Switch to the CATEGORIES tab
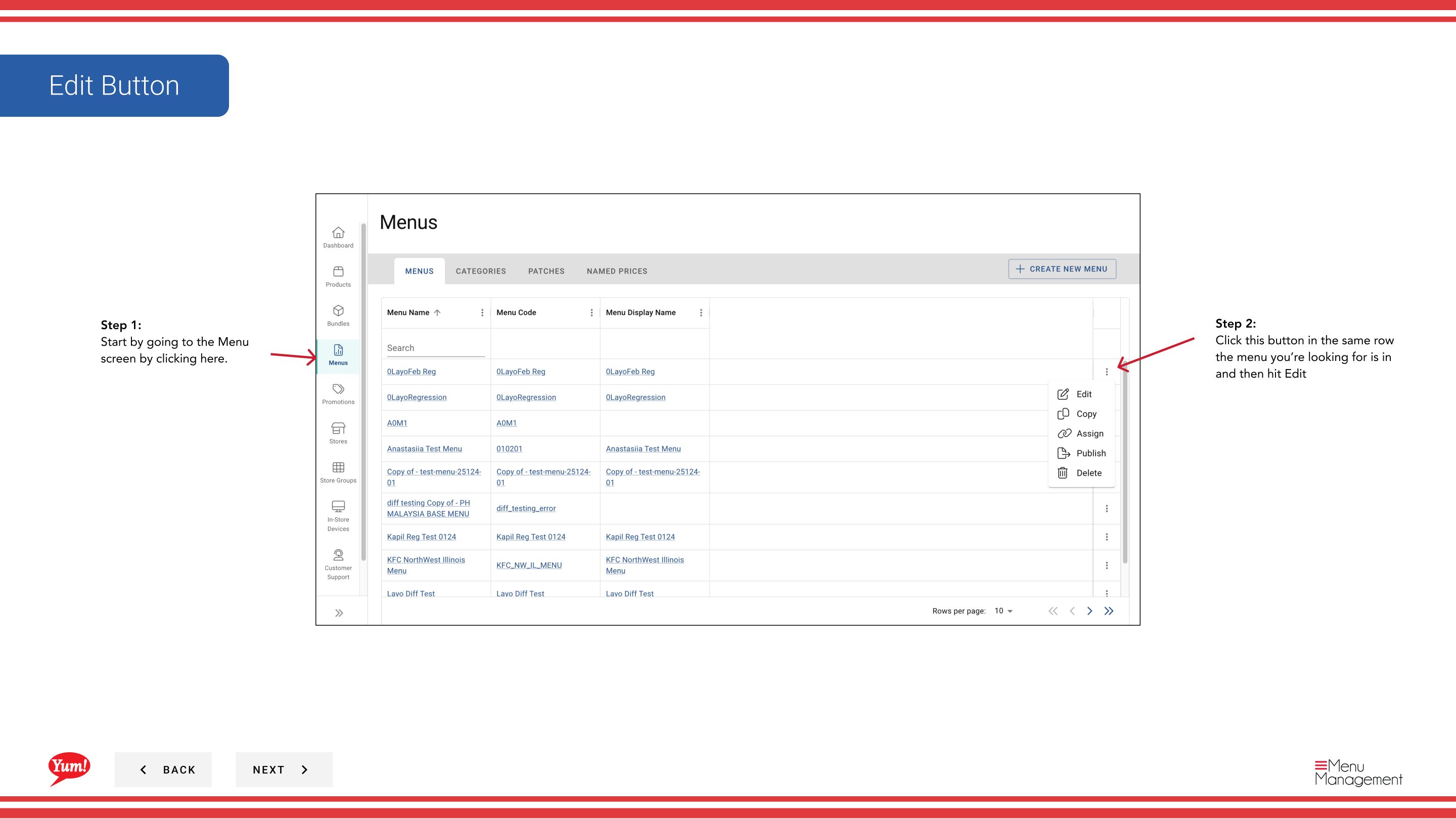This screenshot has height=819, width=1456. tap(481, 271)
